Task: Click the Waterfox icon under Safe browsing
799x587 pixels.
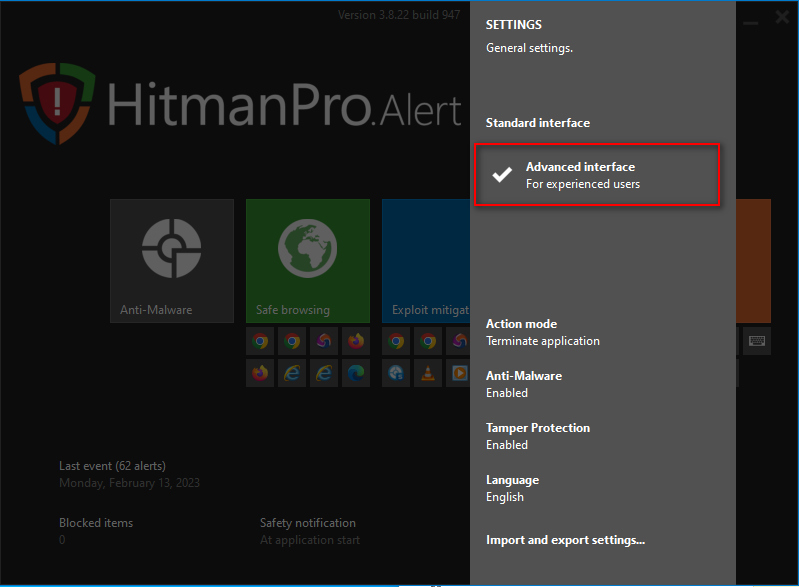Action: point(324,341)
